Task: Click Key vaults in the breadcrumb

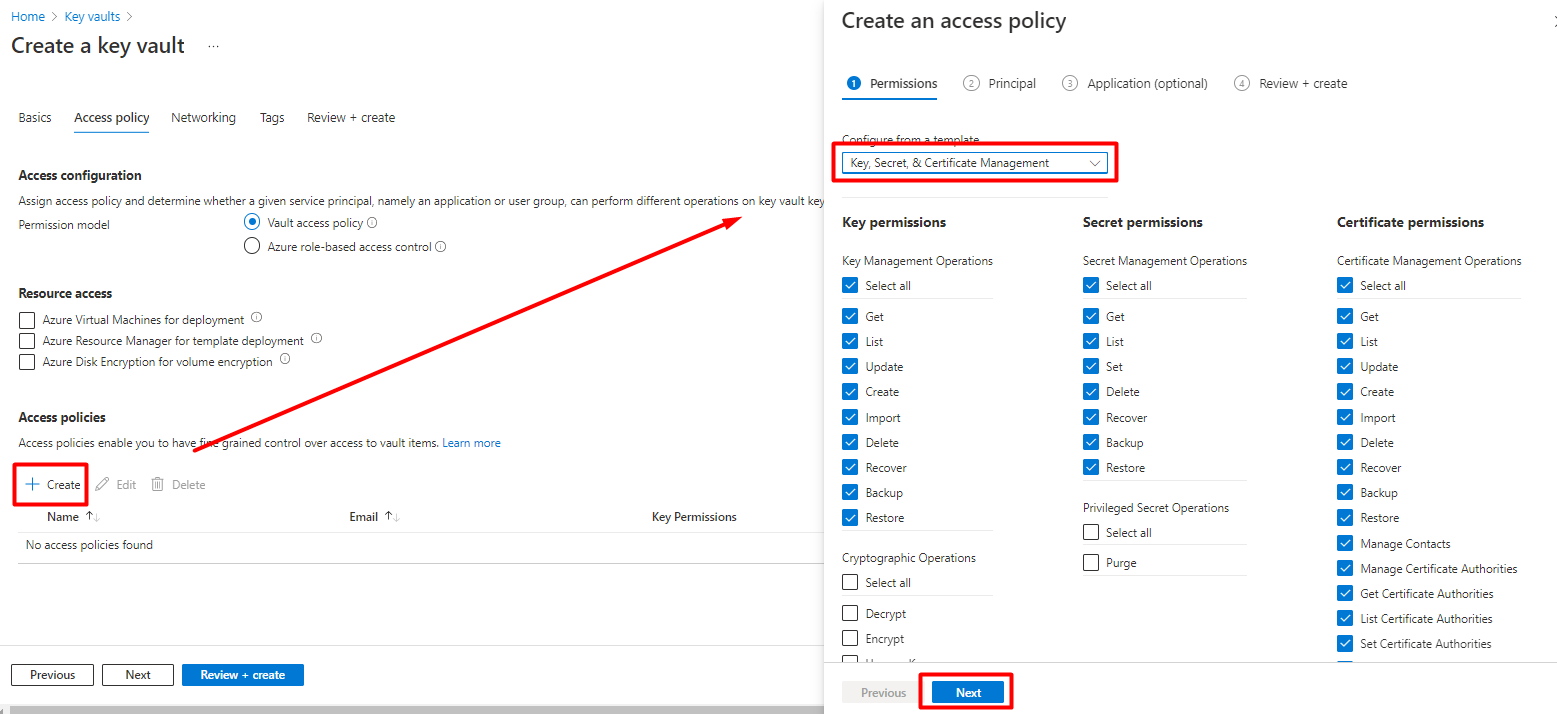Action: coord(92,17)
